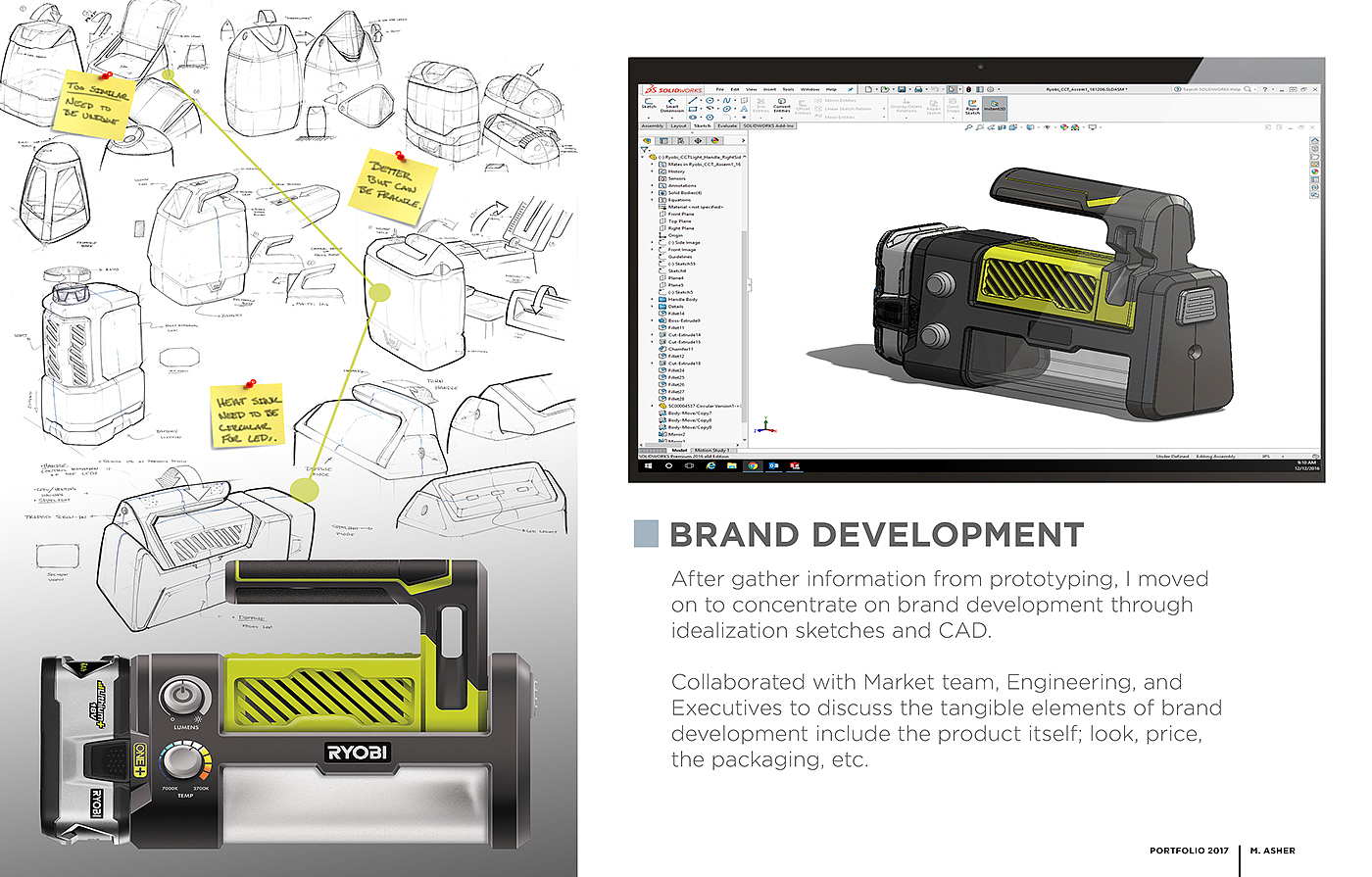Open the Tools menu
The image size is (1372, 877).
788,89
